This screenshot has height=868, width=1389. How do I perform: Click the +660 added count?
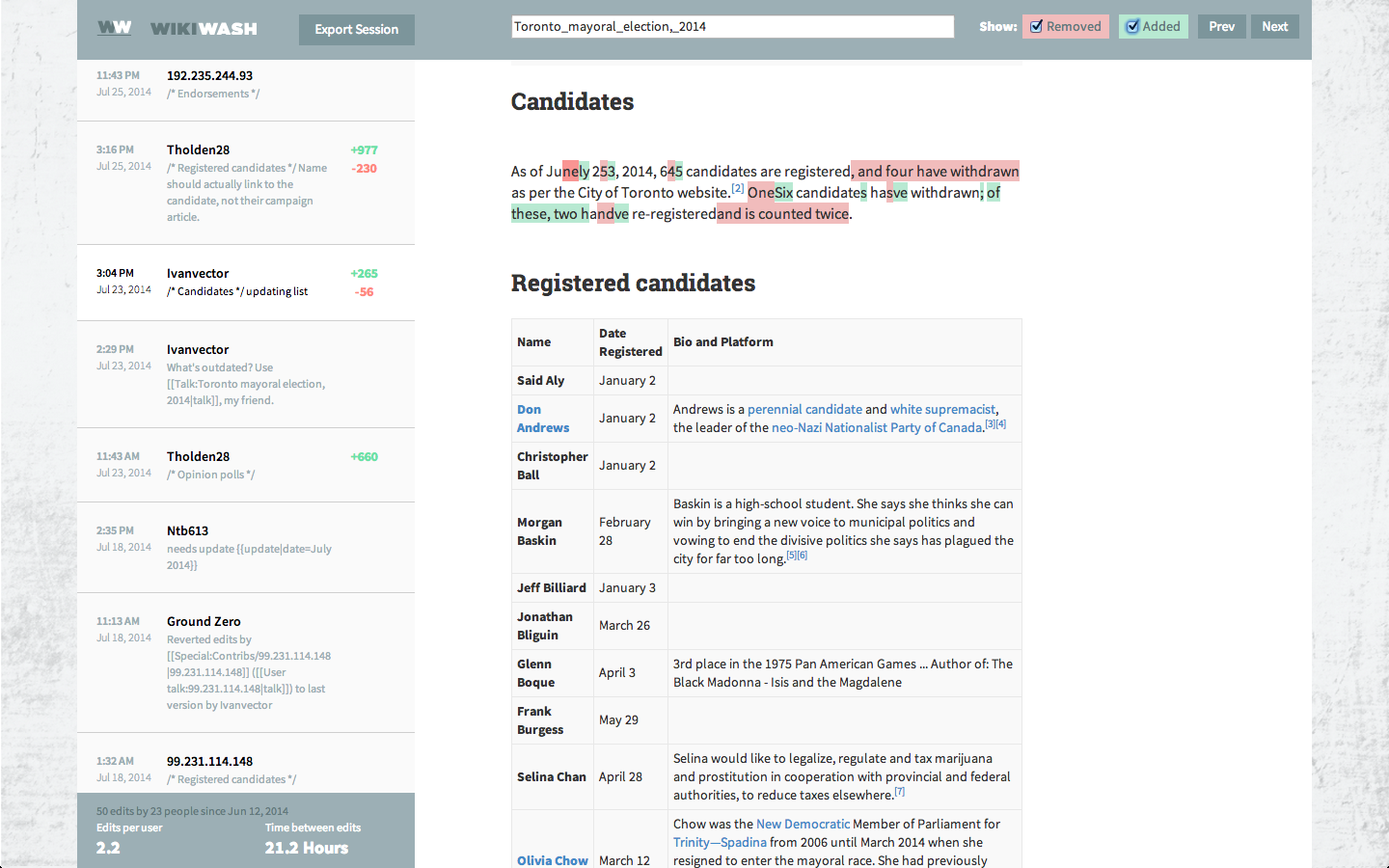click(x=364, y=457)
